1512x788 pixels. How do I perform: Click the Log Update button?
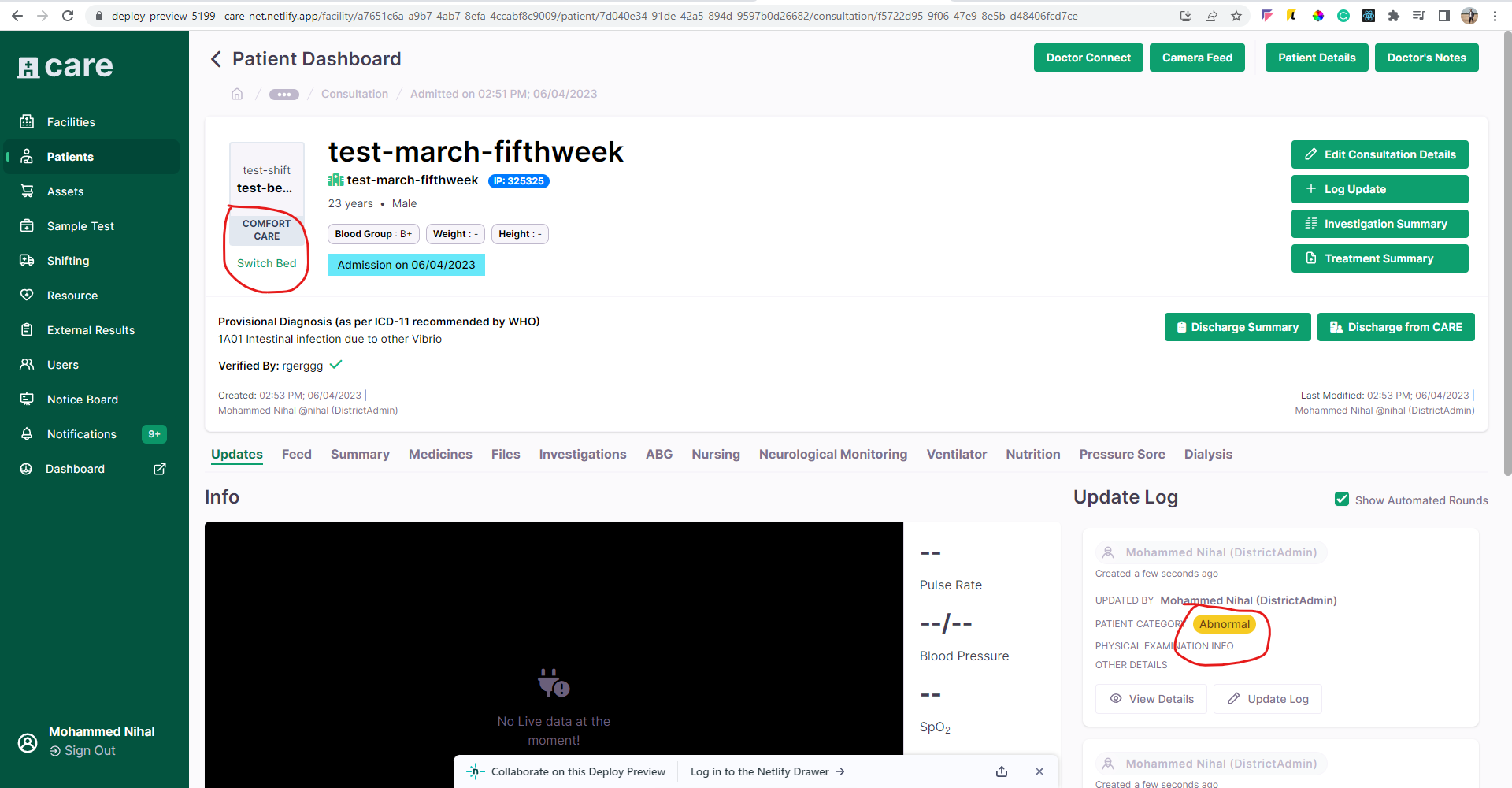(x=1379, y=189)
